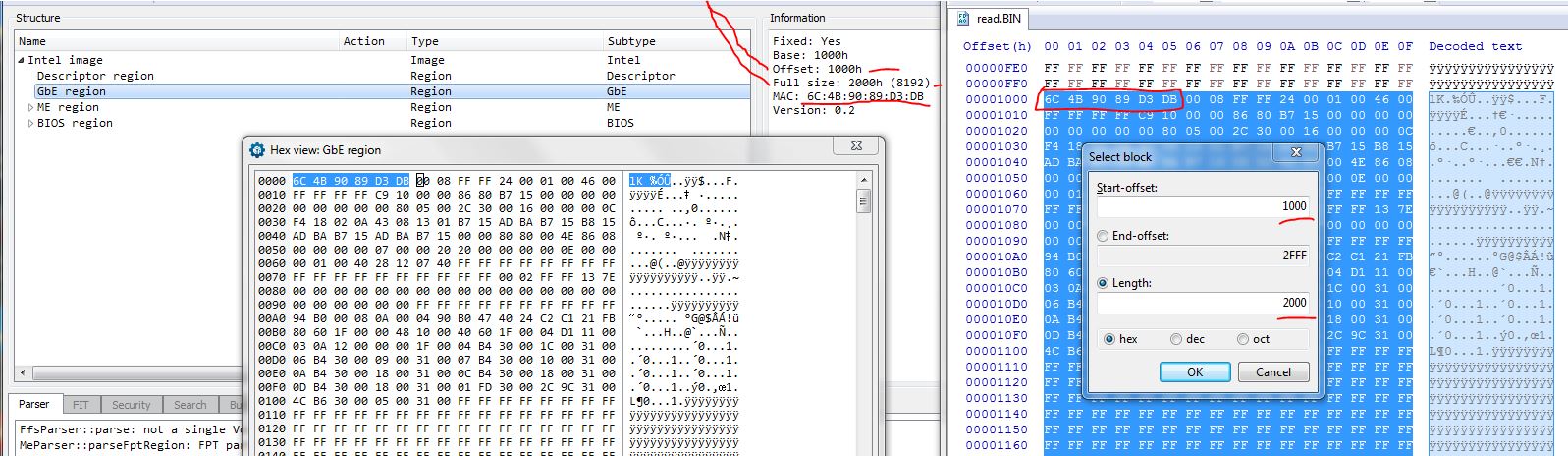
Task: Click the Length input field
Action: point(1204,303)
